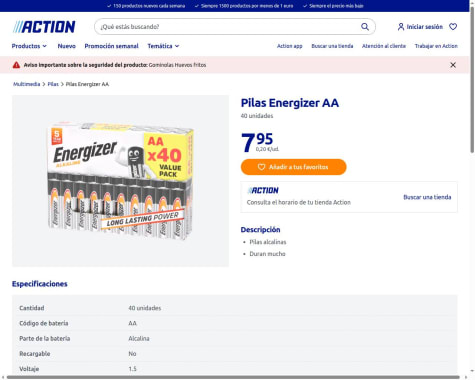Click the vertical page scrollbar
475x380 pixels.
tap(472, 80)
